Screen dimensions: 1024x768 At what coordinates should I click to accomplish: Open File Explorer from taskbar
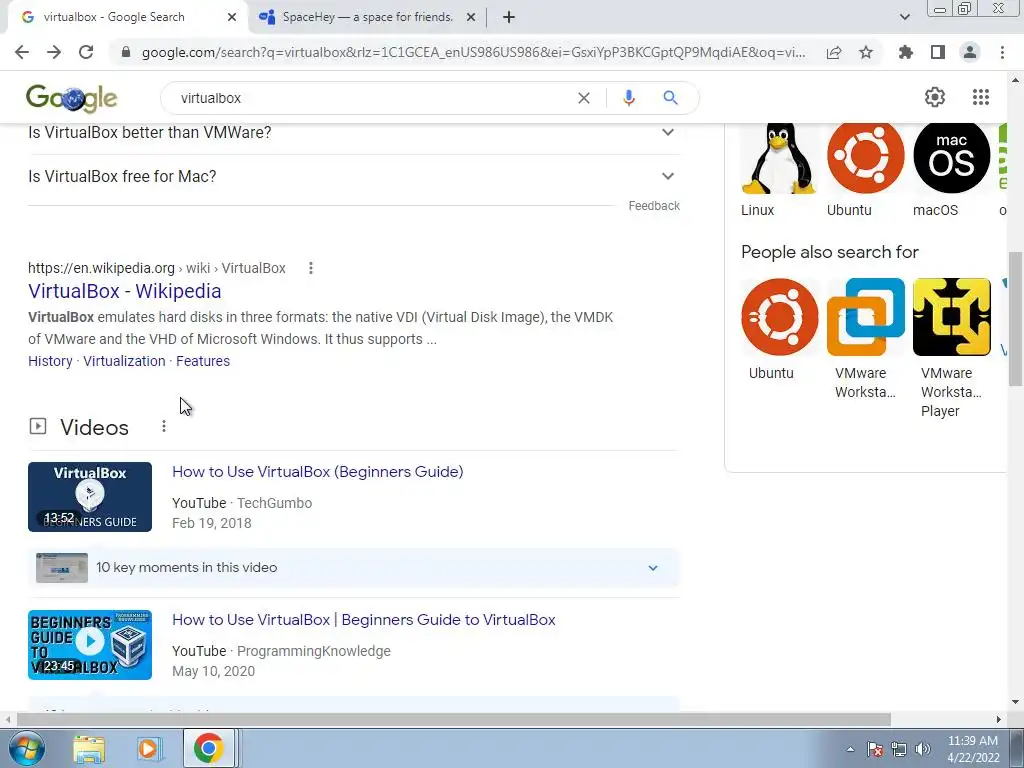(x=89, y=749)
